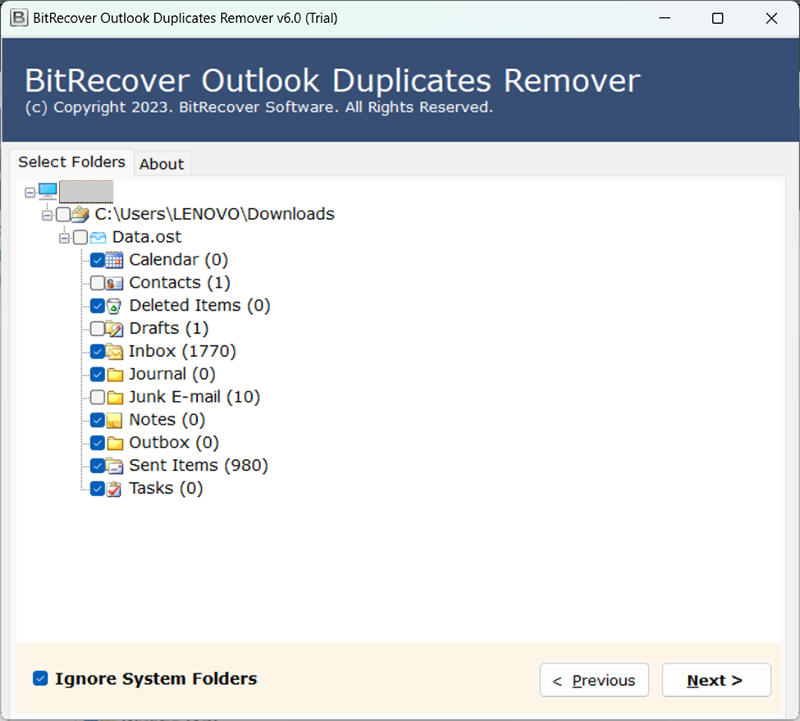Click the Journal folder icon
This screenshot has width=800, height=721.
pyautogui.click(x=115, y=375)
